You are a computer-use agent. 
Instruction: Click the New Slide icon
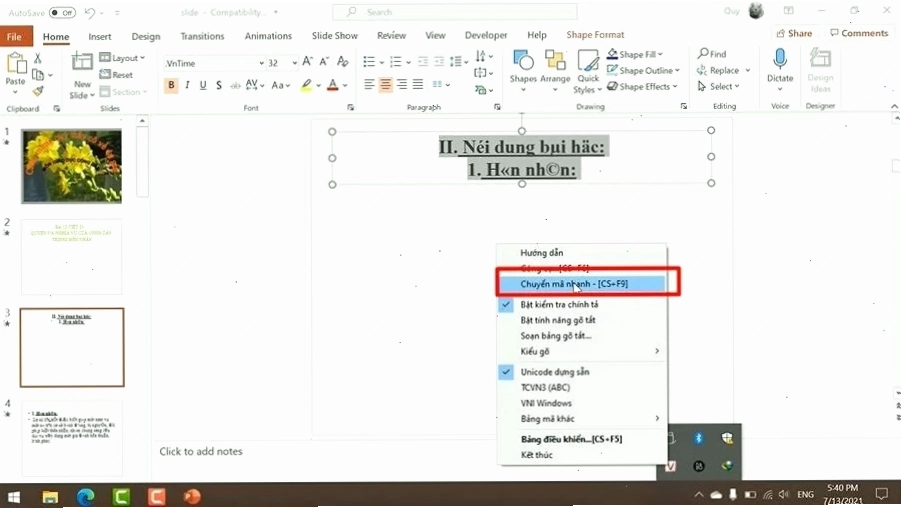82,63
